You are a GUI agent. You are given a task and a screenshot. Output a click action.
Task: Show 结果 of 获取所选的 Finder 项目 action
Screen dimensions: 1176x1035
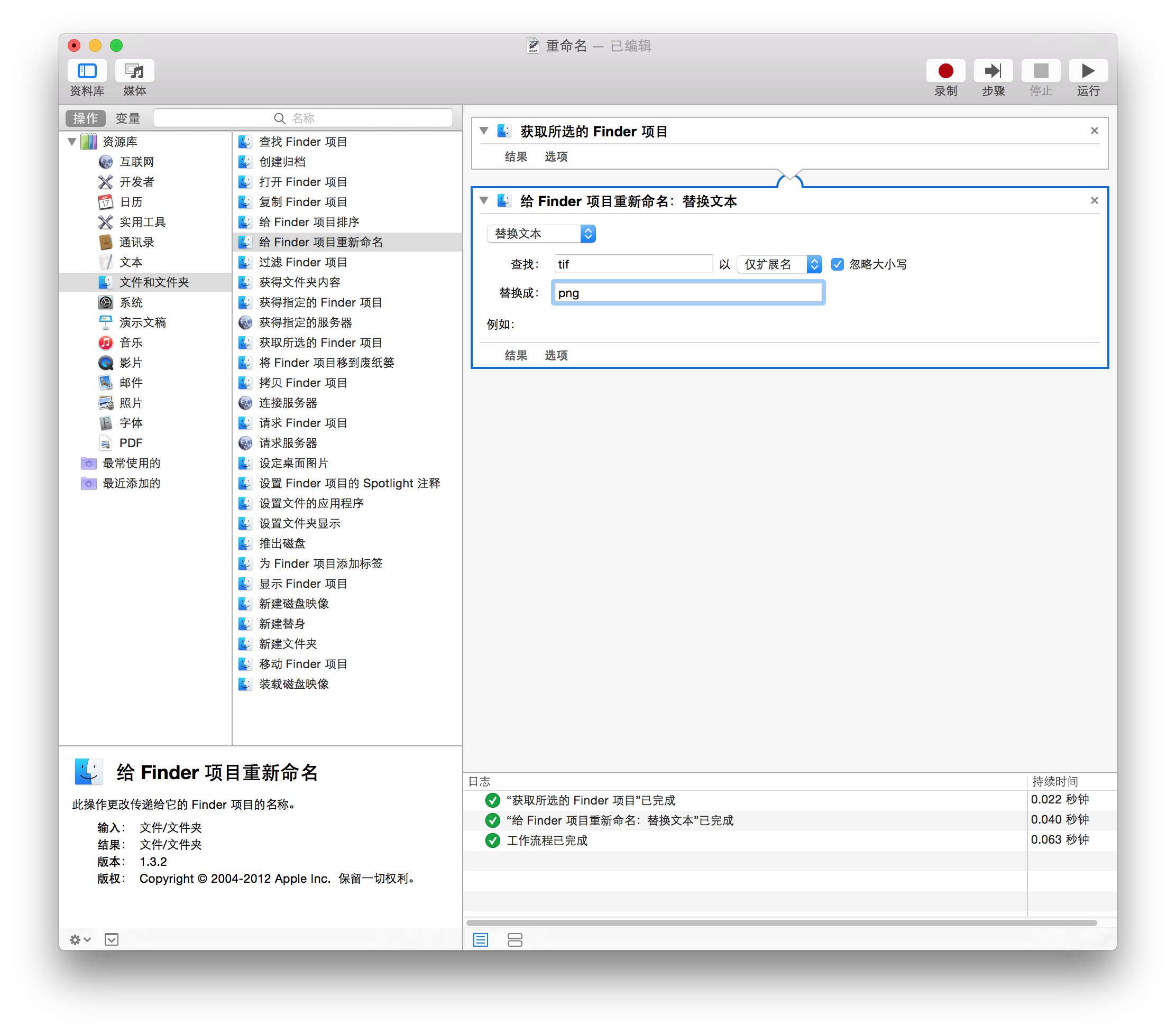[516, 157]
